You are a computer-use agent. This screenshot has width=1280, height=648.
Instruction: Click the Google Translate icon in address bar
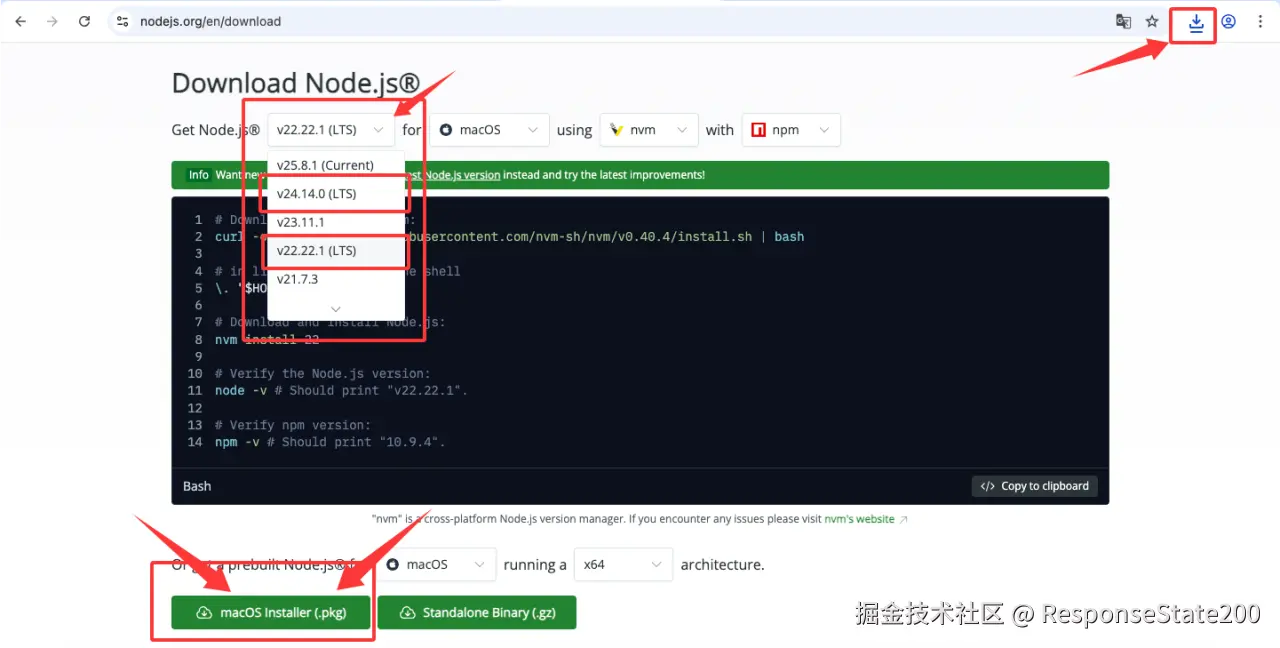pyautogui.click(x=1124, y=21)
